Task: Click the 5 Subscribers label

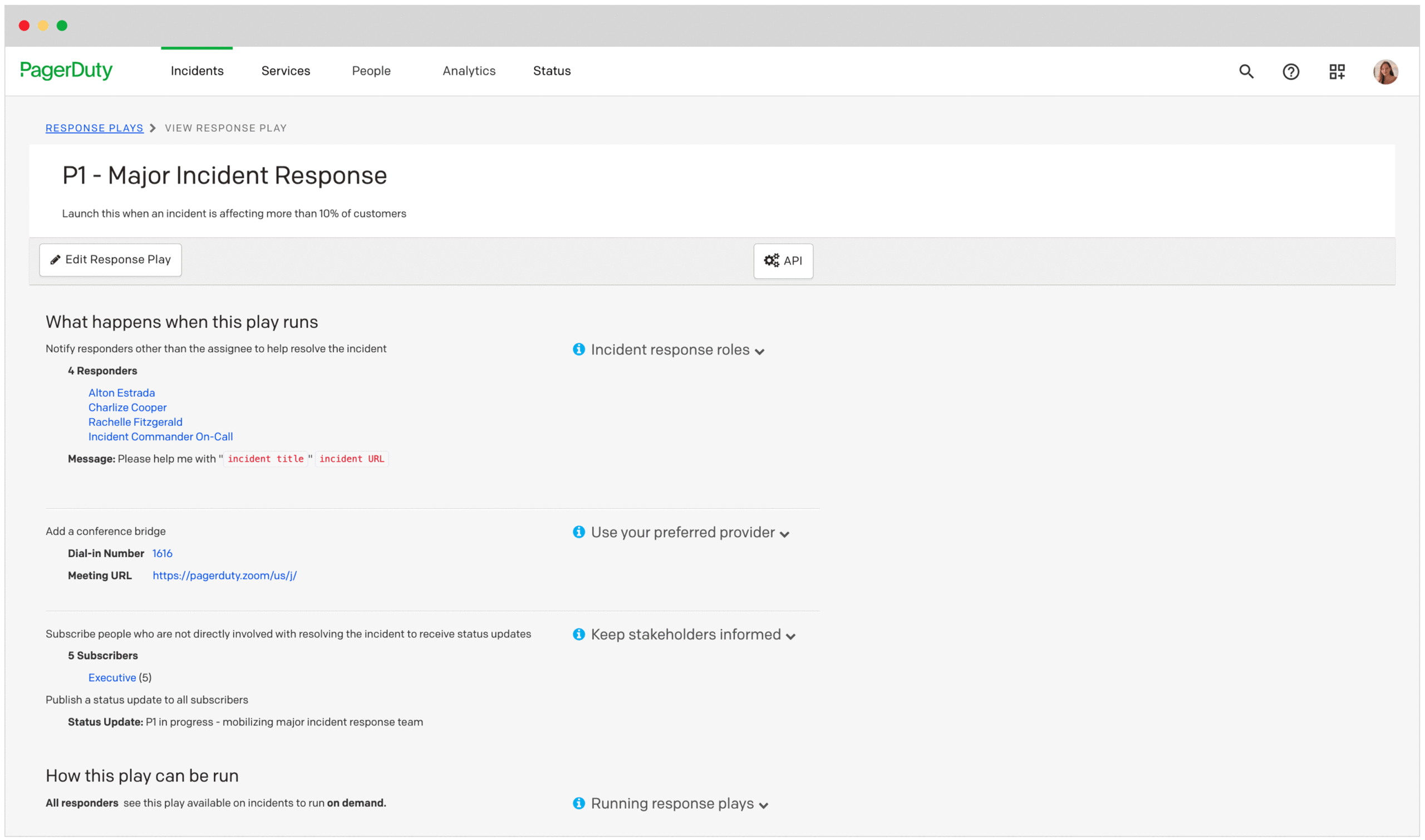Action: pyautogui.click(x=103, y=656)
